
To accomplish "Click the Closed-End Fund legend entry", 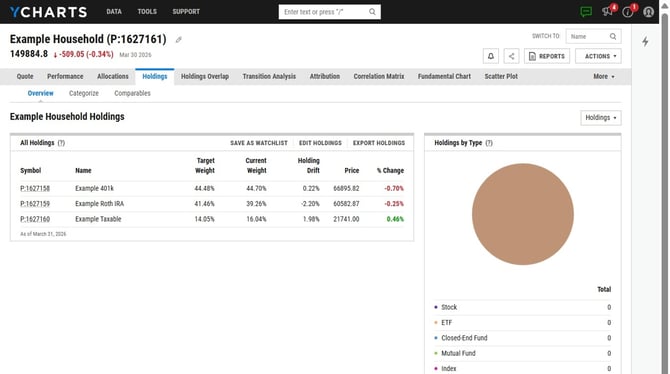I will 464,338.
